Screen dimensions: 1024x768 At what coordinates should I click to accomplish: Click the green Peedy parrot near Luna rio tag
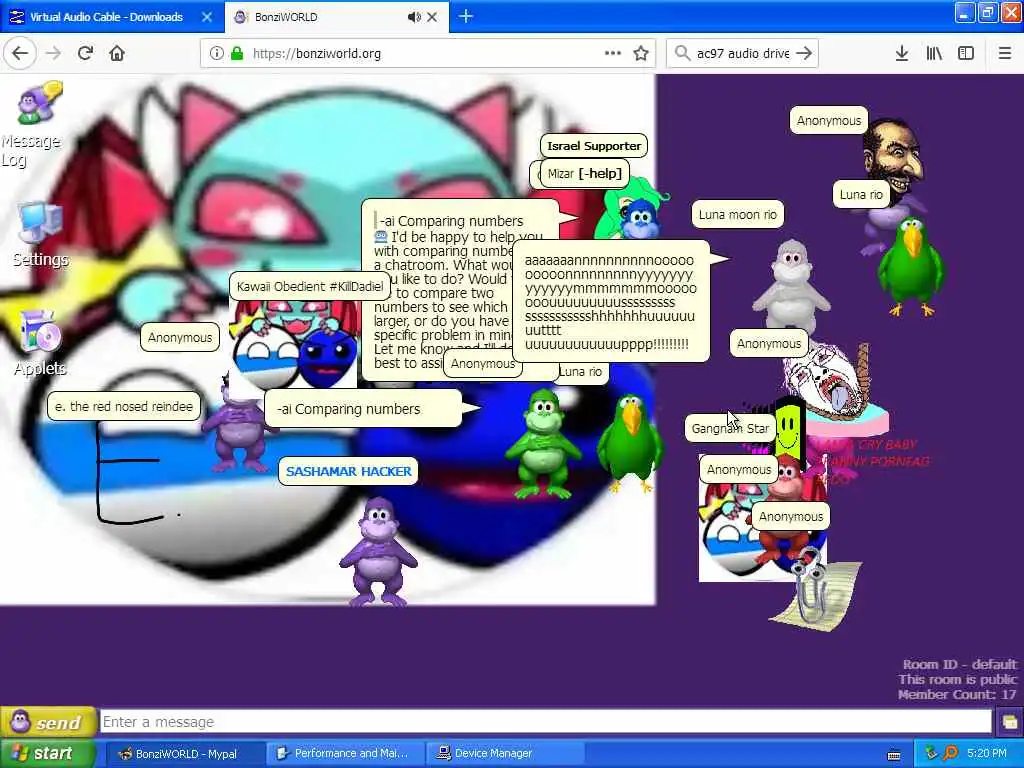(x=912, y=266)
